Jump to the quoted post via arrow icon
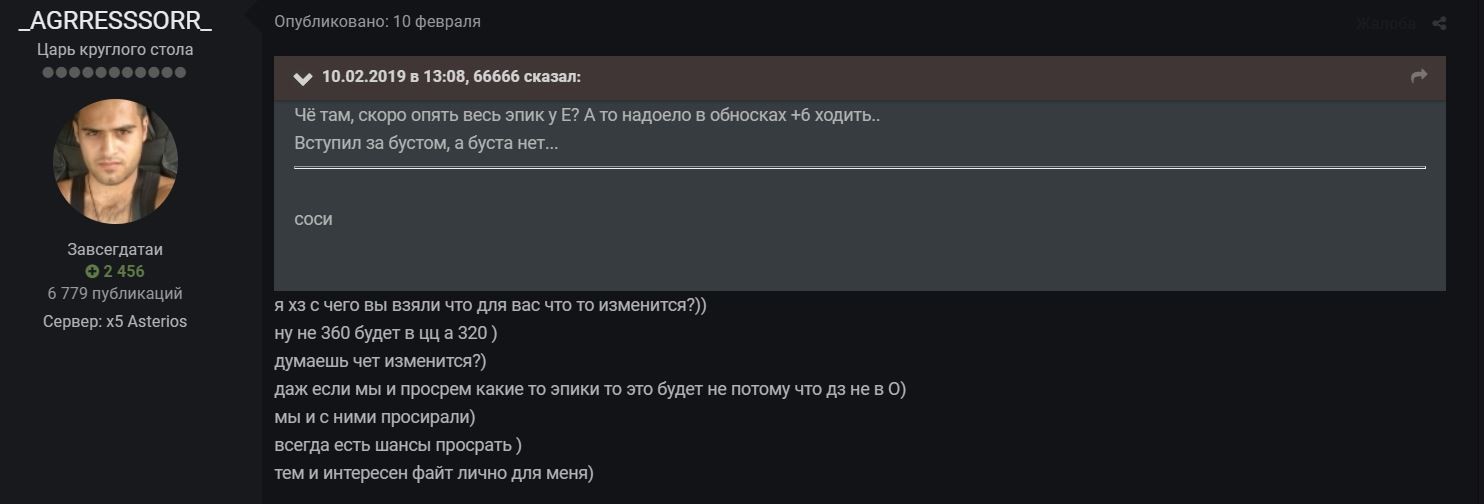The width and height of the screenshot is (1484, 504). pos(1418,76)
